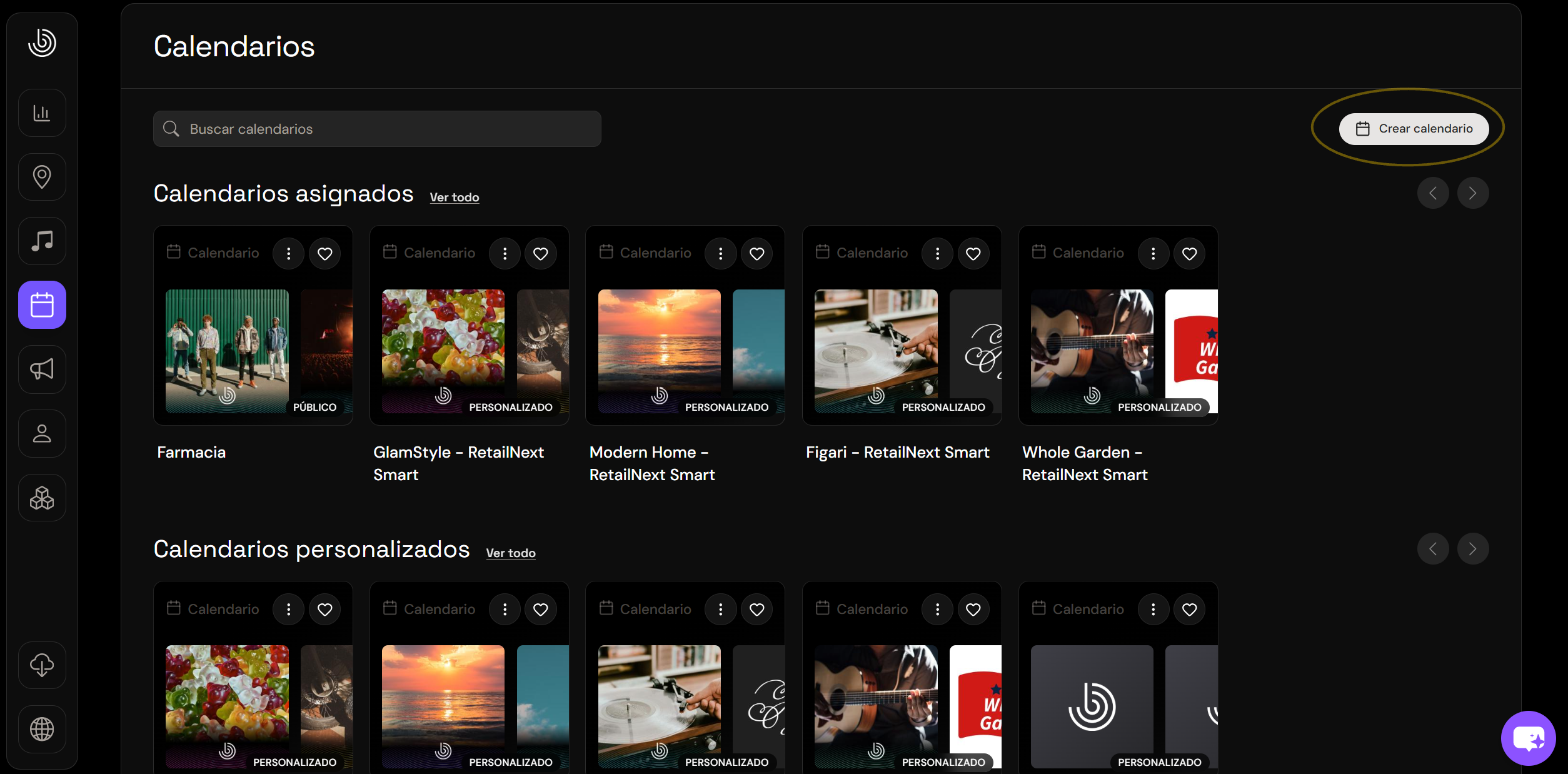Open the cubes integrations sidebar icon
Image resolution: width=1568 pixels, height=774 pixels.
[42, 498]
